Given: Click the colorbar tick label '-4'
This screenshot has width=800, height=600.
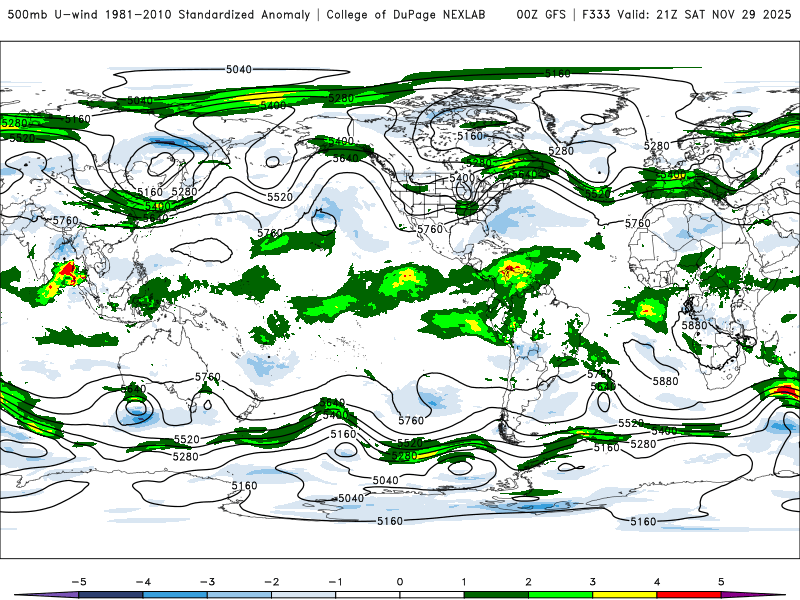Looking at the screenshot, I should pyautogui.click(x=143, y=582).
